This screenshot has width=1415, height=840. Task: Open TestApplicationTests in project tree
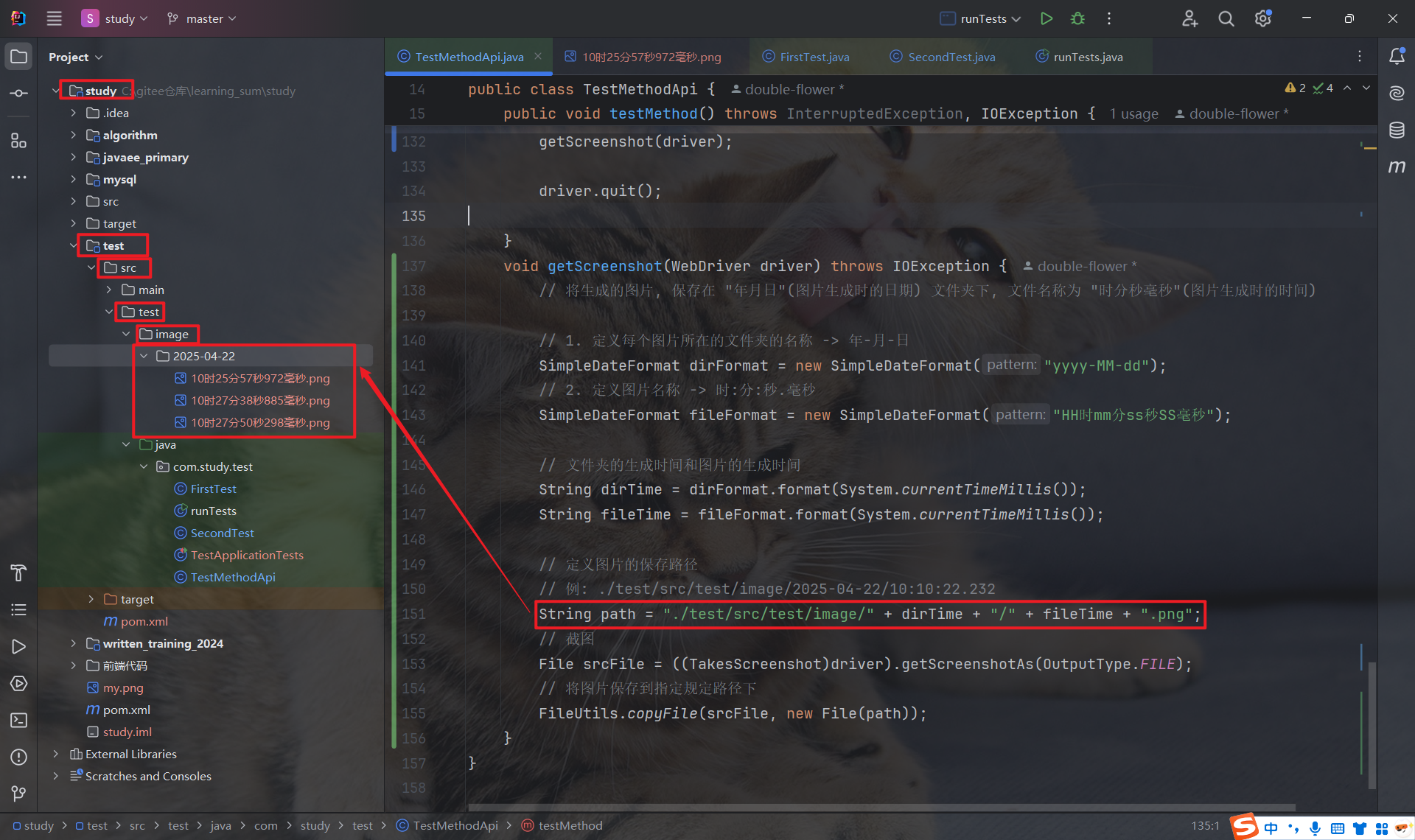click(246, 555)
